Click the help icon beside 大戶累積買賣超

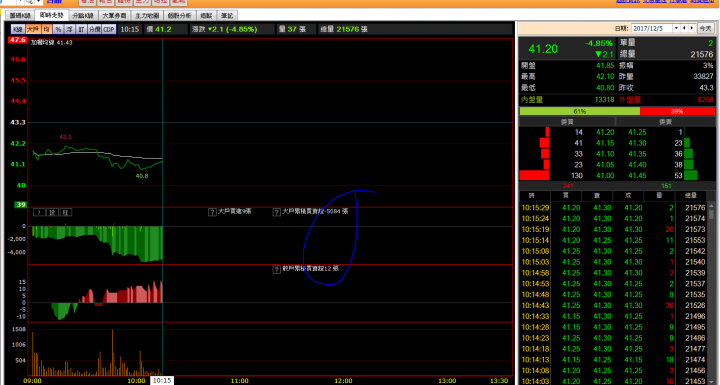[x=276, y=212]
